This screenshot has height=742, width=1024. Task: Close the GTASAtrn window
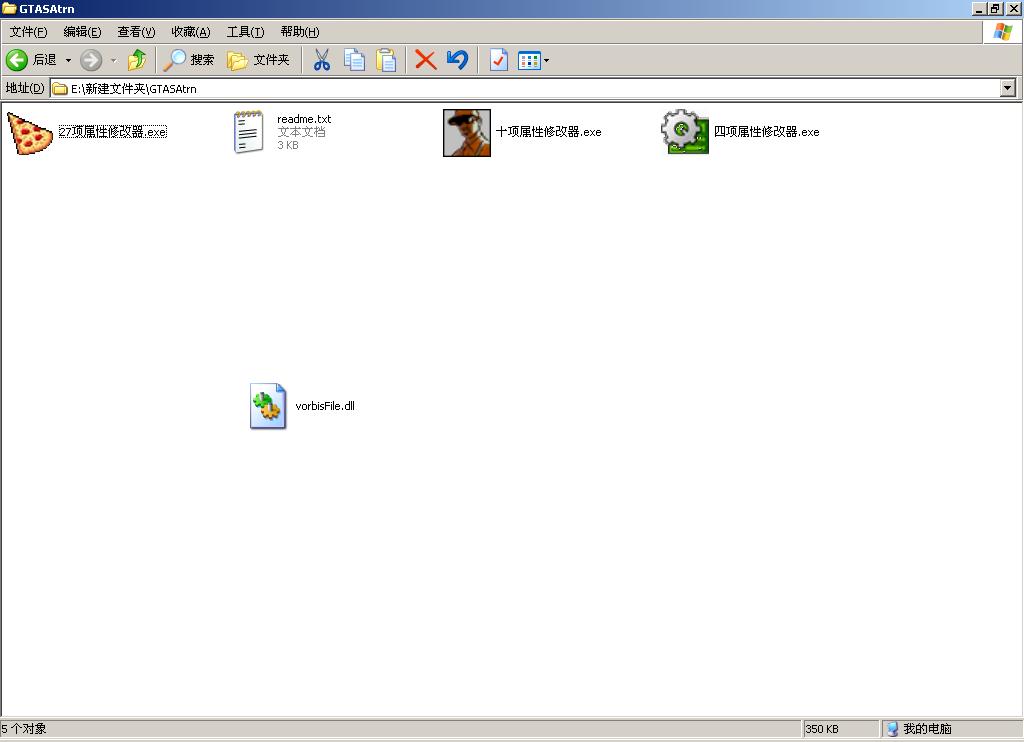coord(1013,8)
